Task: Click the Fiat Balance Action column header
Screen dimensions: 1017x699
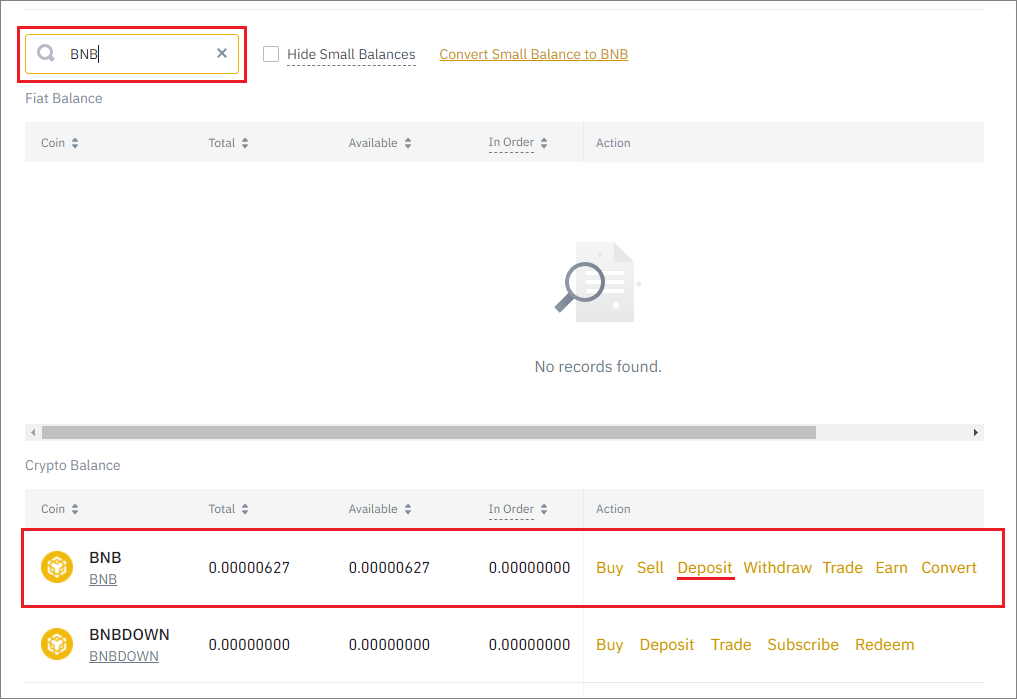Action: (613, 143)
